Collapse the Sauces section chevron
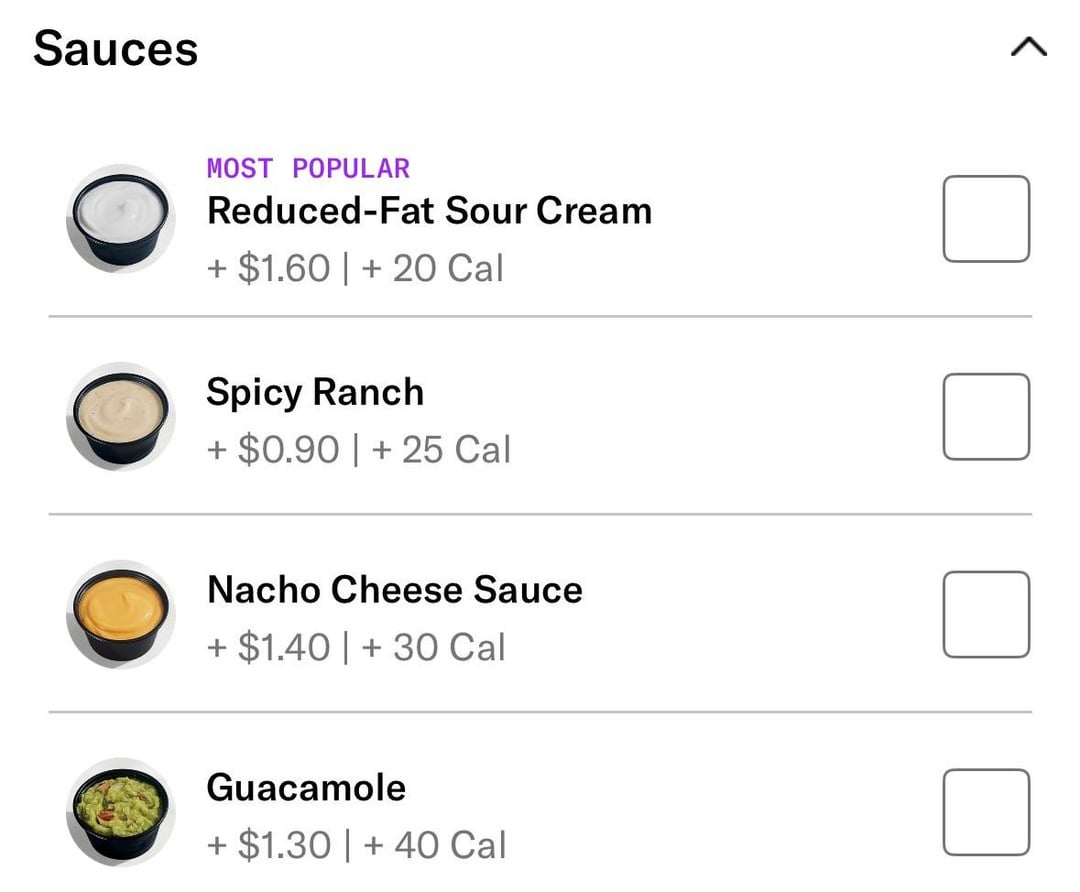The width and height of the screenshot is (1080, 892). coord(1028,47)
